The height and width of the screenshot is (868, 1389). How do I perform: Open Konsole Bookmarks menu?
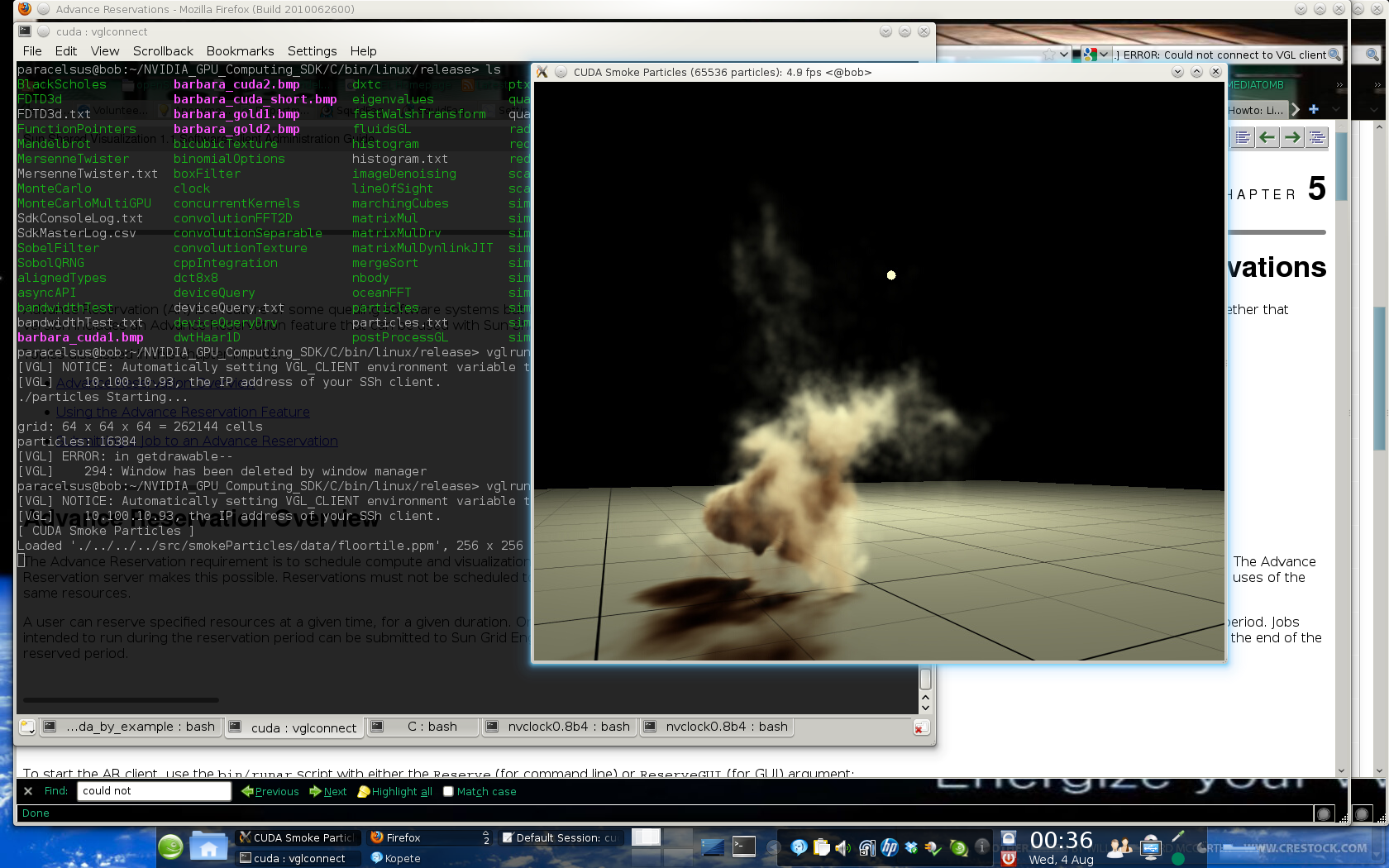pos(240,51)
